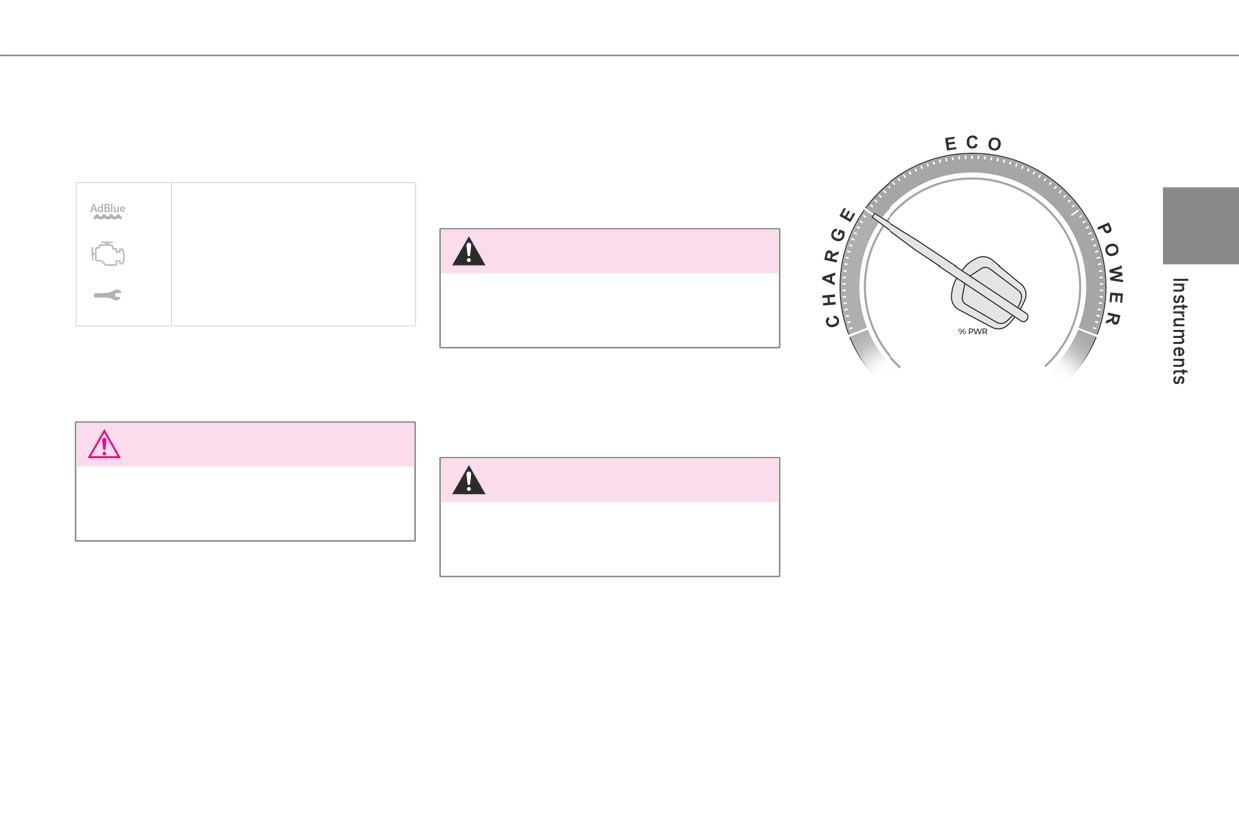Screen dimensions: 1239x825
Task: Click the engine diagnostic warning icon
Action: coord(108,254)
